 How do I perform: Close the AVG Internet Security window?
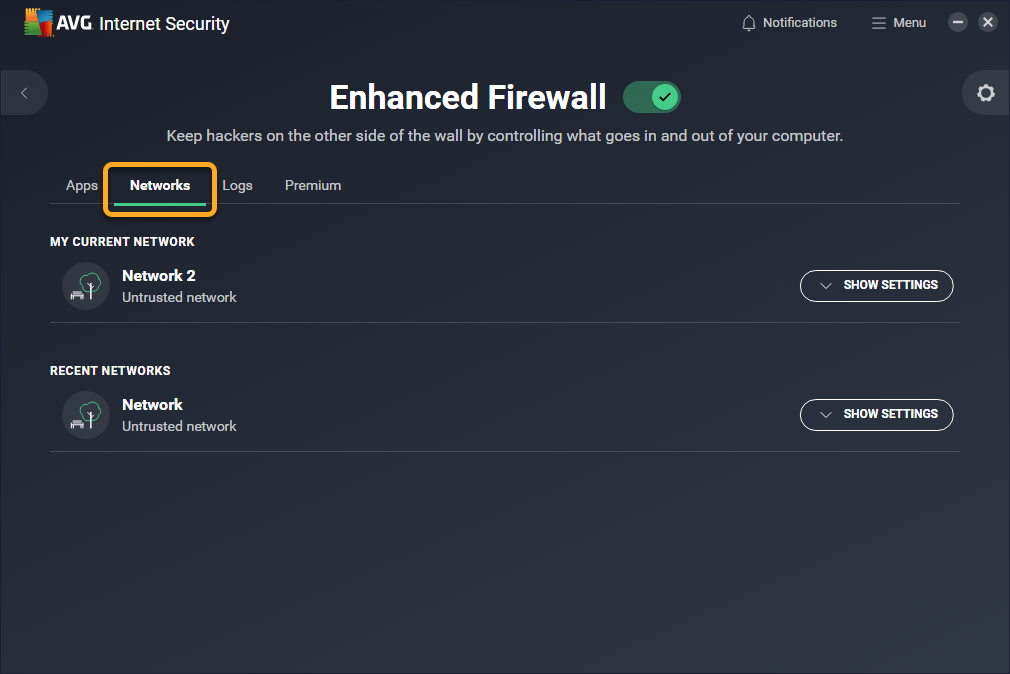(988, 22)
